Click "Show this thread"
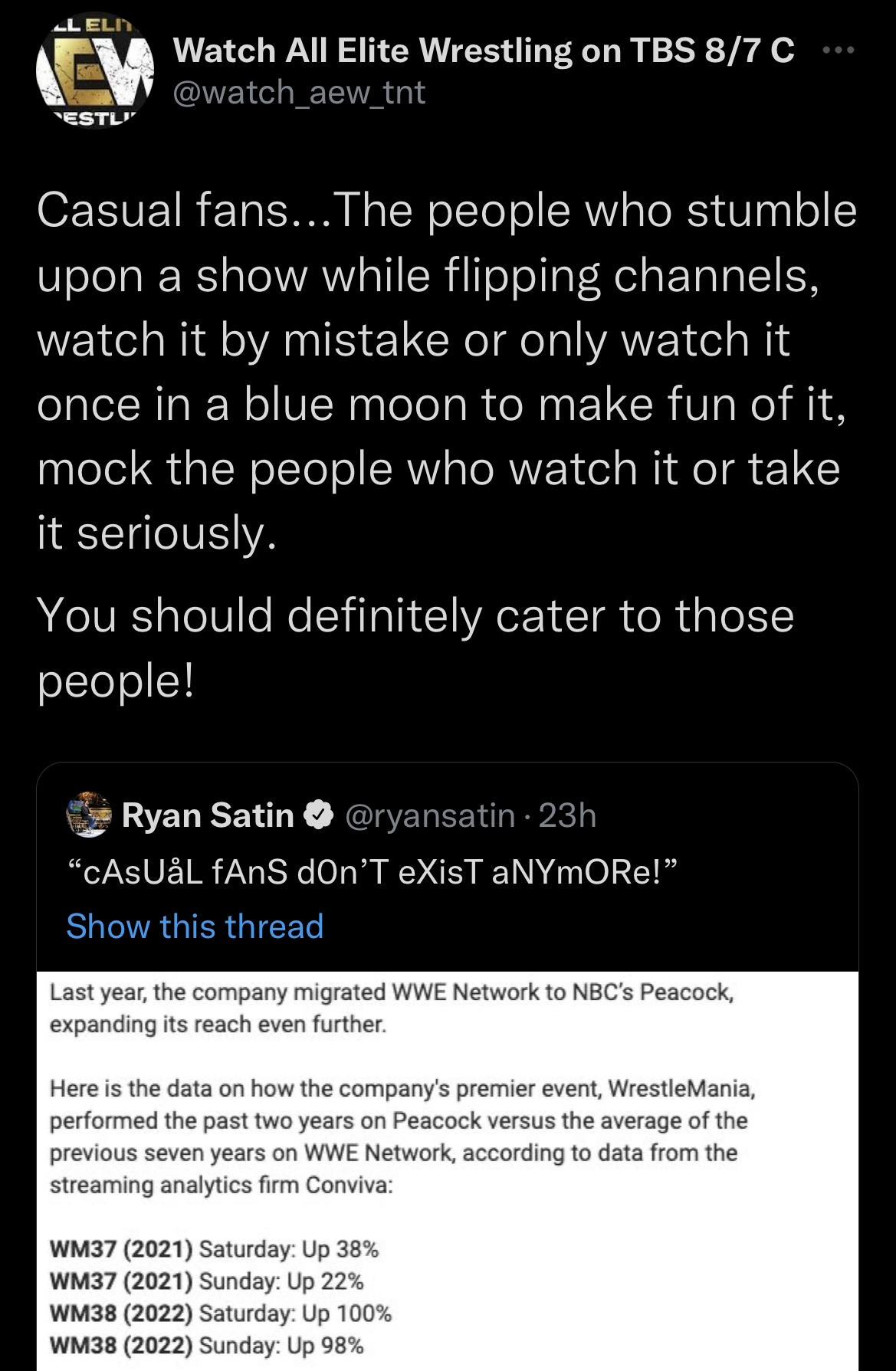This screenshot has height=1371, width=896. tap(195, 926)
